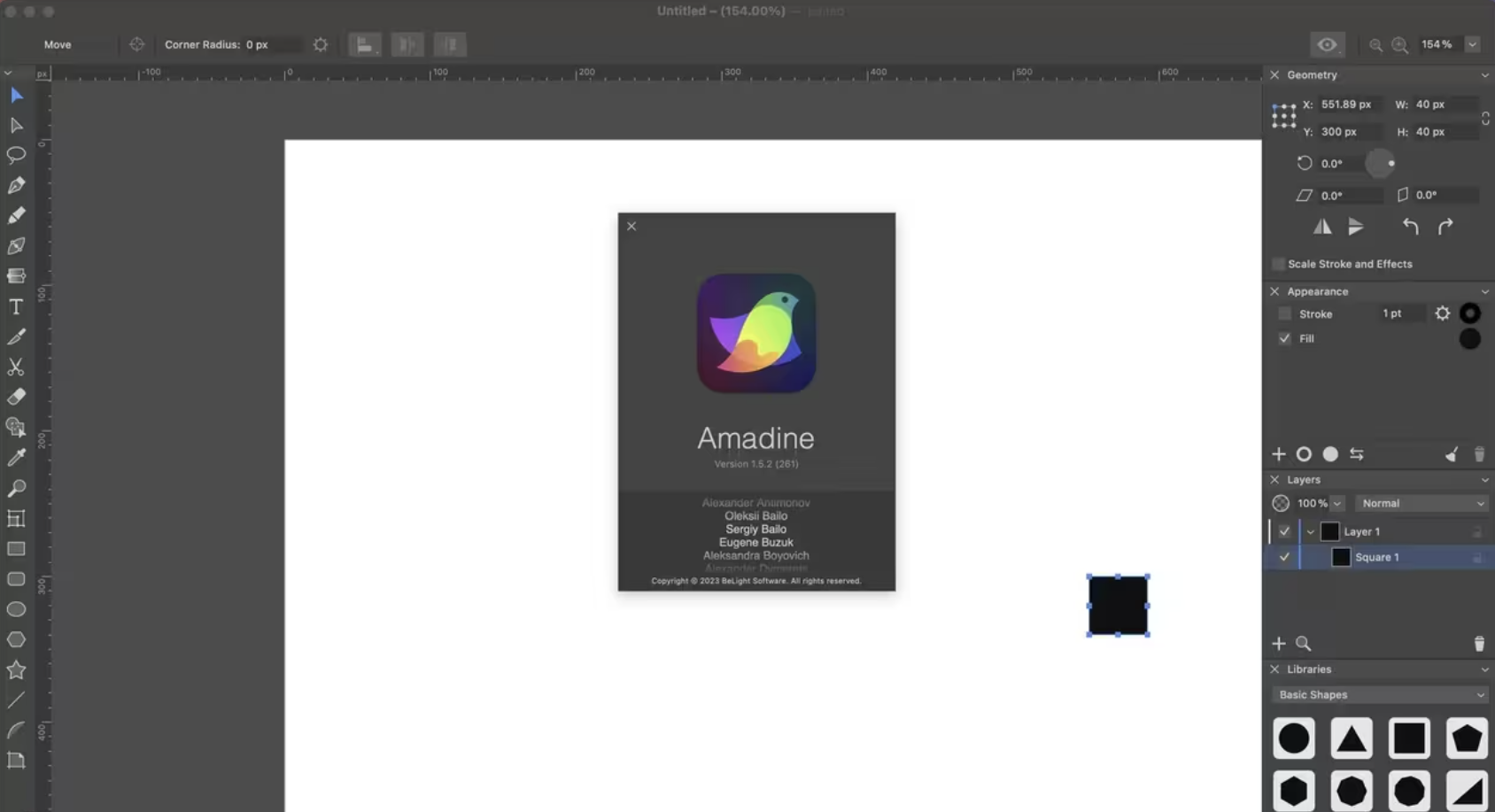Open the zoom percentage dropdown

[x=1472, y=44]
